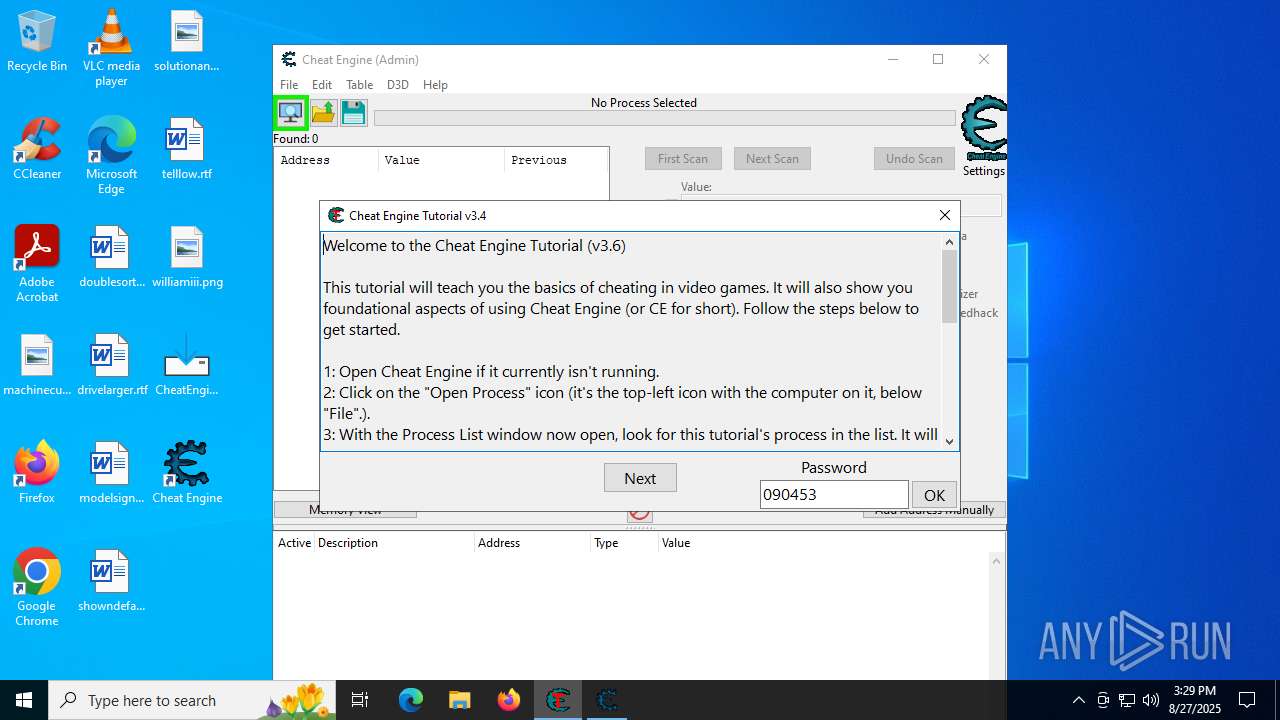Viewport: 1280px width, 720px height.
Task: Click the Next Scan button
Action: coord(772,159)
